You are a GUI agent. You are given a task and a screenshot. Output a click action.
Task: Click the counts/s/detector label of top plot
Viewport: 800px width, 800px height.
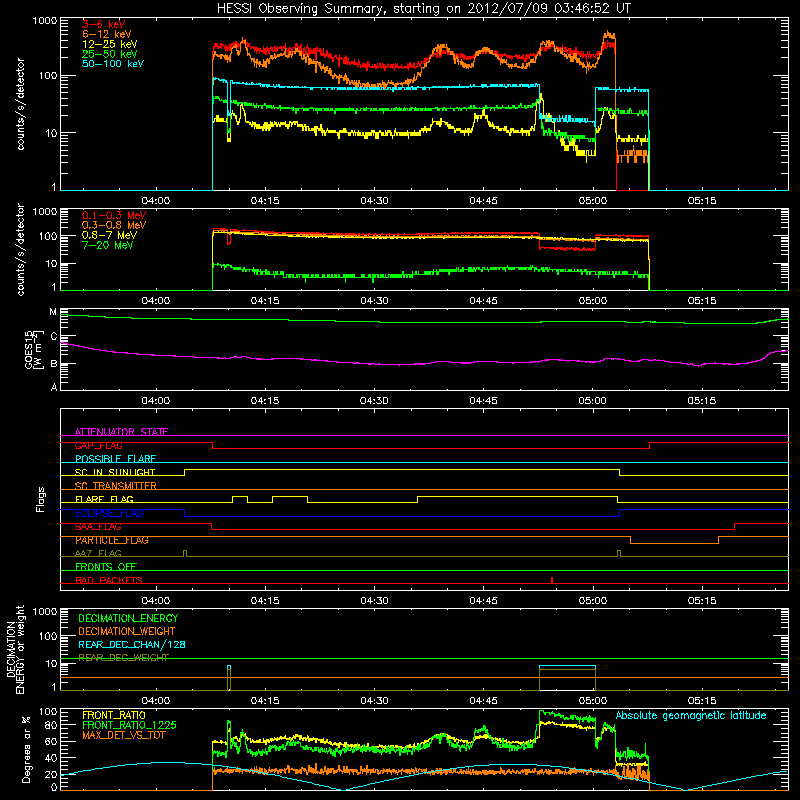coord(20,104)
